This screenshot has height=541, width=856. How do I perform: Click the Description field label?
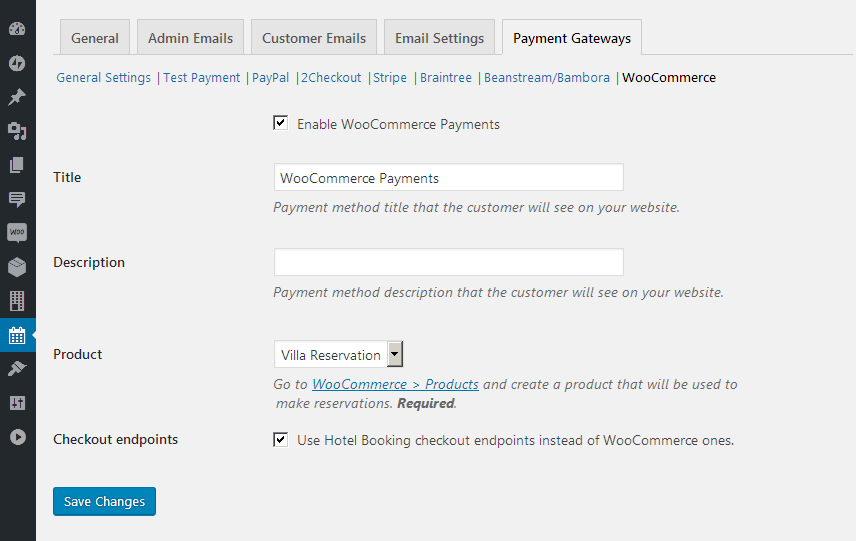point(89,263)
